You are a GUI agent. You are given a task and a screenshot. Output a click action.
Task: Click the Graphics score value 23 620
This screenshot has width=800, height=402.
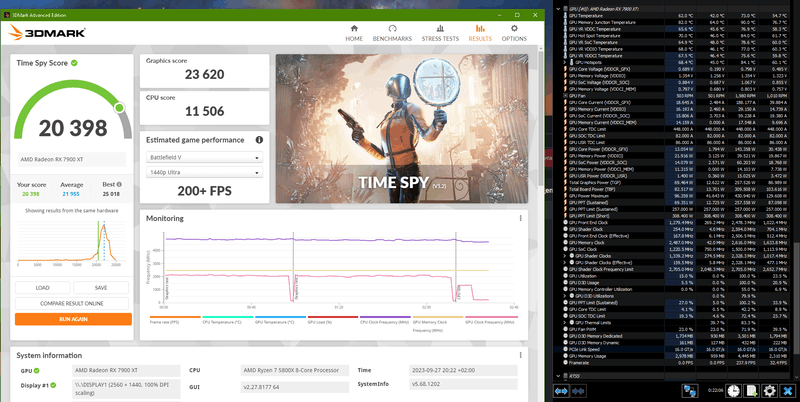pyautogui.click(x=205, y=74)
